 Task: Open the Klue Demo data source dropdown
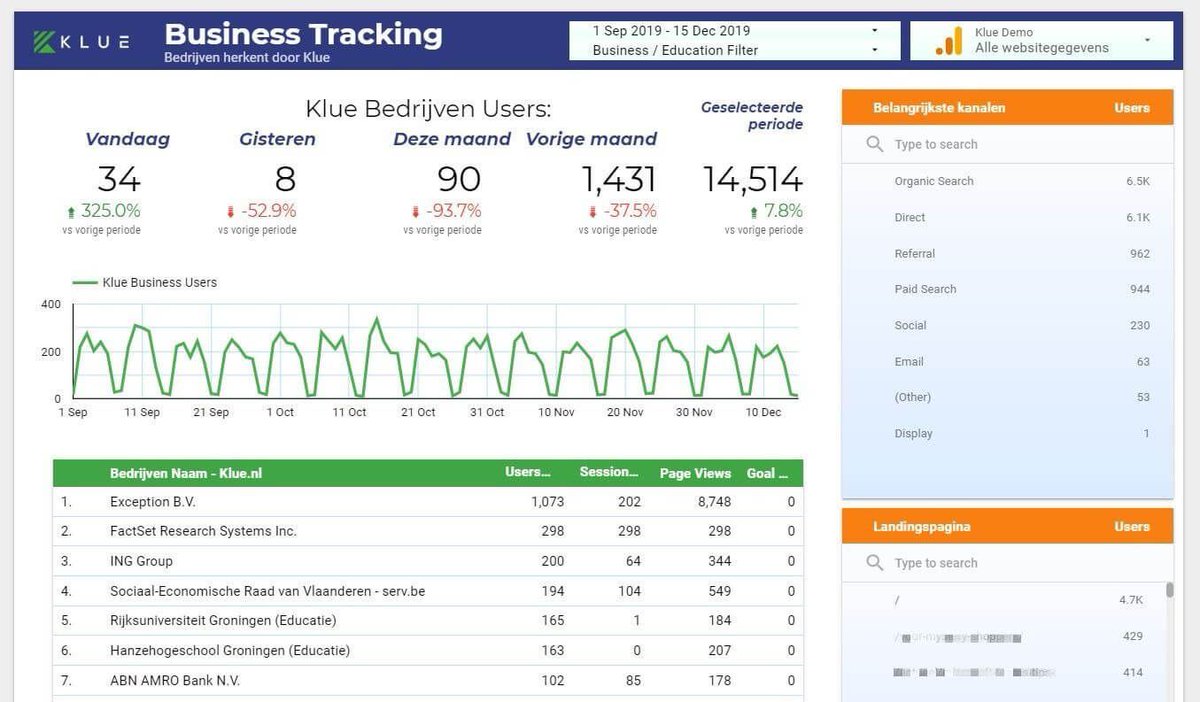[x=1041, y=41]
